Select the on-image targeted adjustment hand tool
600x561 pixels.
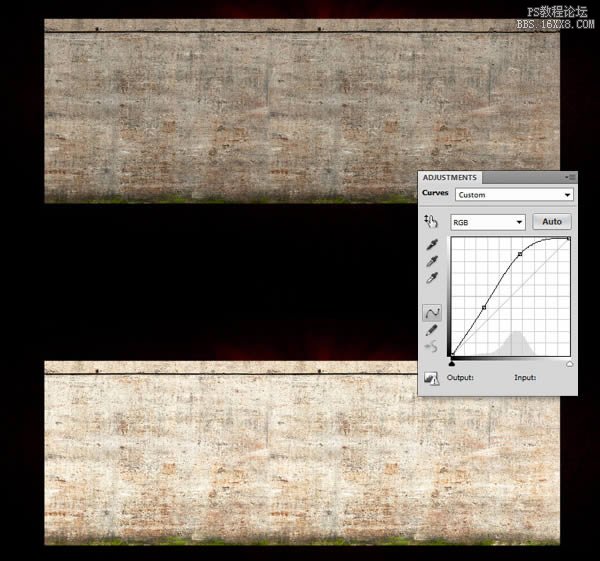pos(431,221)
